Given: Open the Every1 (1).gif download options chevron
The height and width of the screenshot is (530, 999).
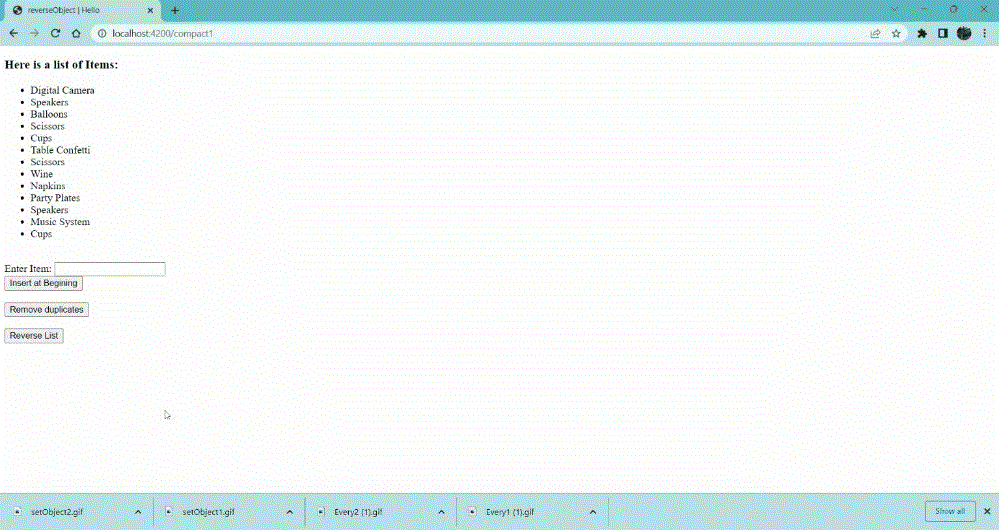Looking at the screenshot, I should pyautogui.click(x=593, y=512).
